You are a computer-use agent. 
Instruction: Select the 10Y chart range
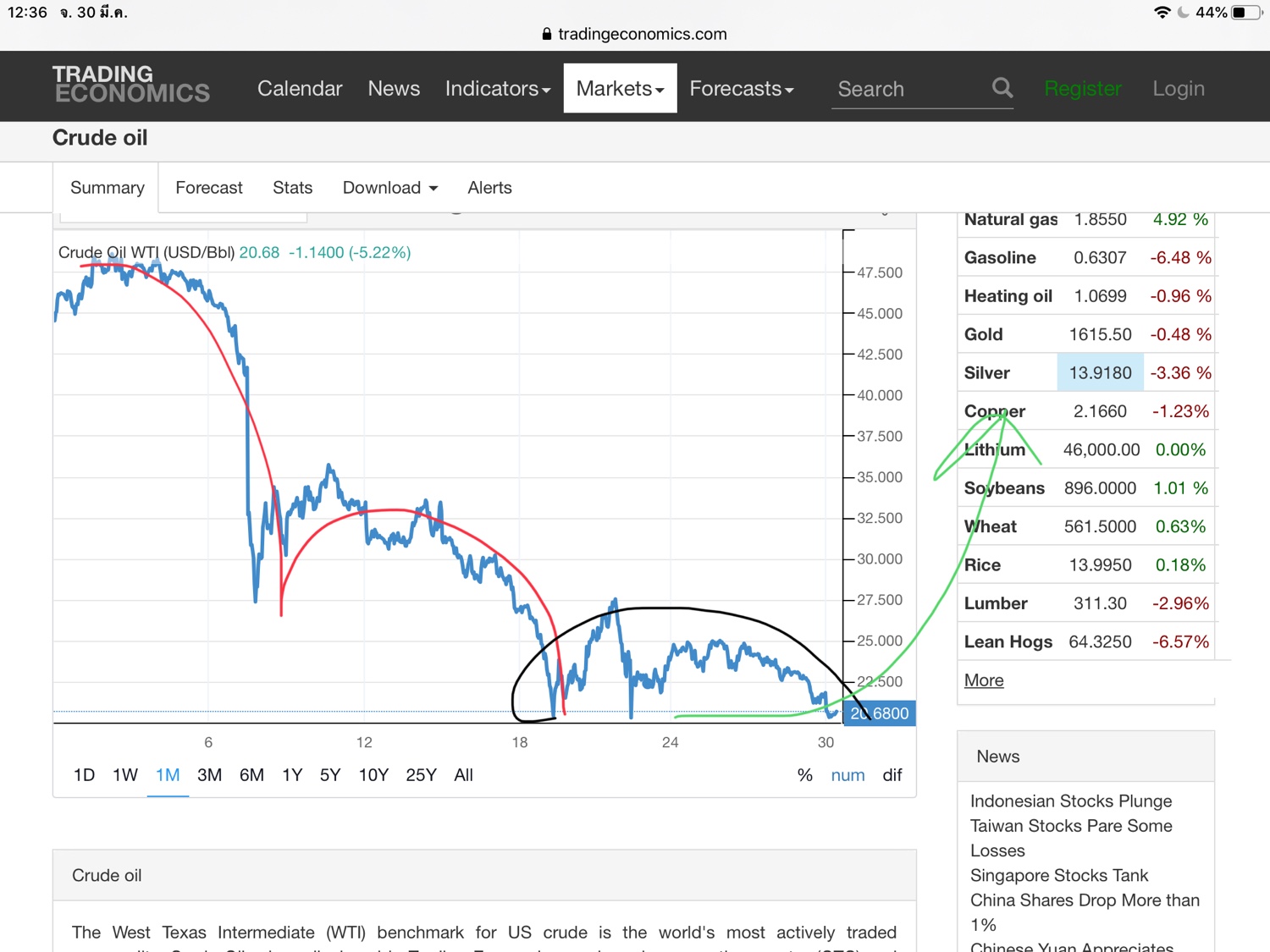tap(373, 775)
